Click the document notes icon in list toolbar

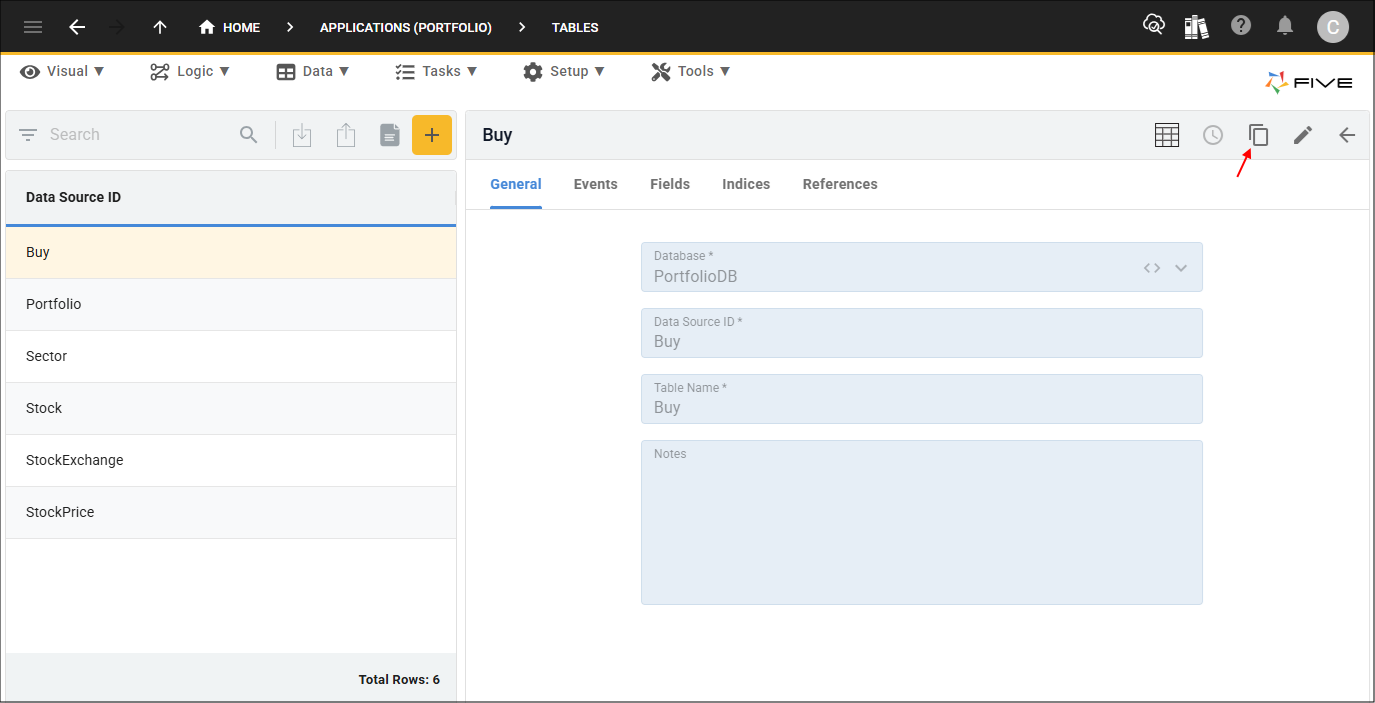tap(390, 135)
